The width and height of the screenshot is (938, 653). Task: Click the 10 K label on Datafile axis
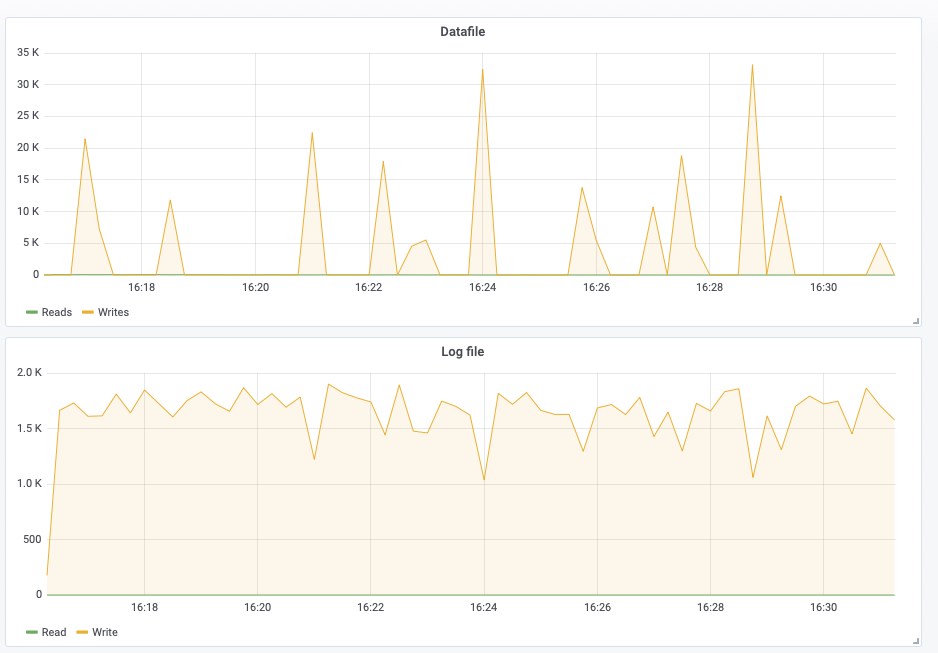click(x=28, y=211)
